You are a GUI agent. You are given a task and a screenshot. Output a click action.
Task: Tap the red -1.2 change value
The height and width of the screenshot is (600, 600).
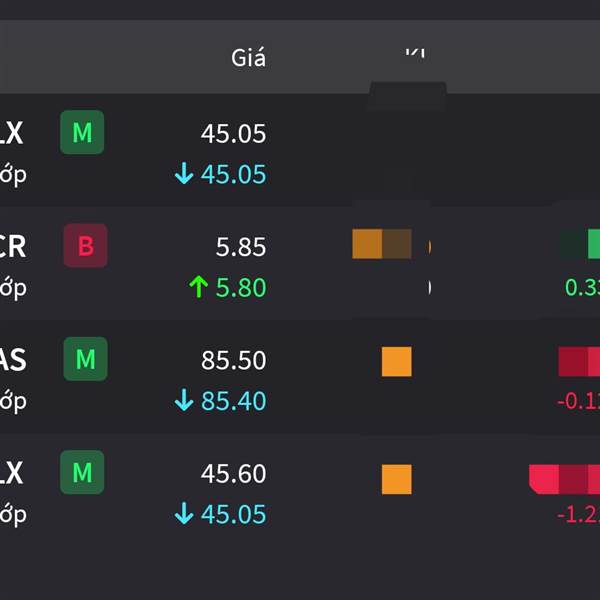pos(578,514)
